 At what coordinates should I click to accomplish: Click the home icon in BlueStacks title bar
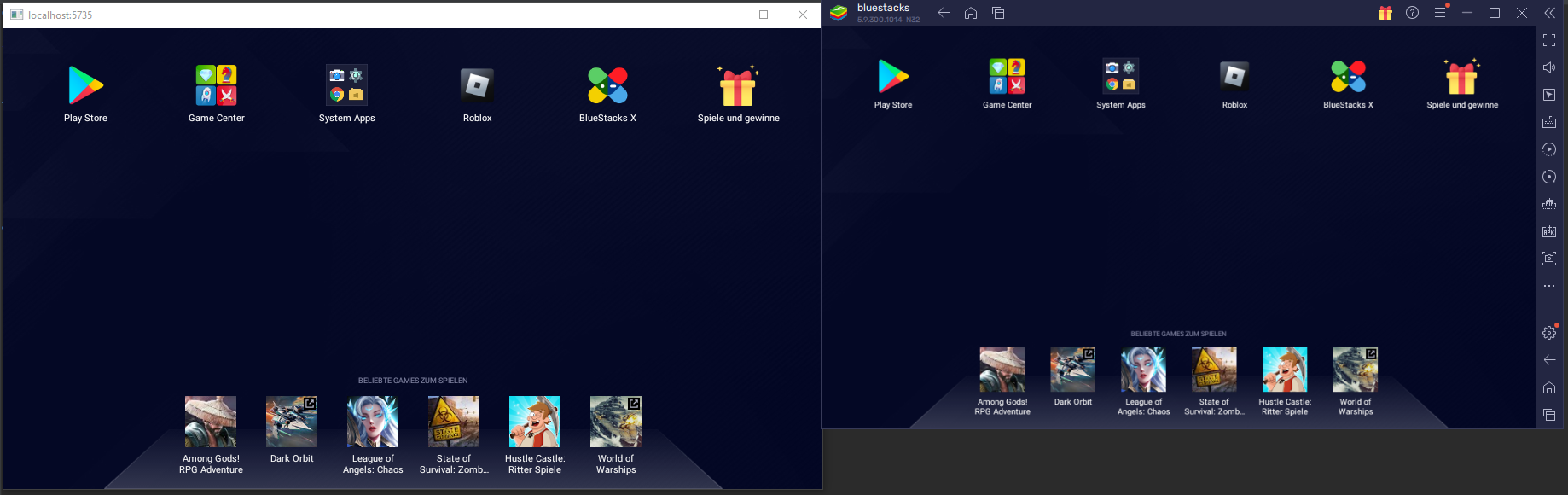[x=971, y=13]
